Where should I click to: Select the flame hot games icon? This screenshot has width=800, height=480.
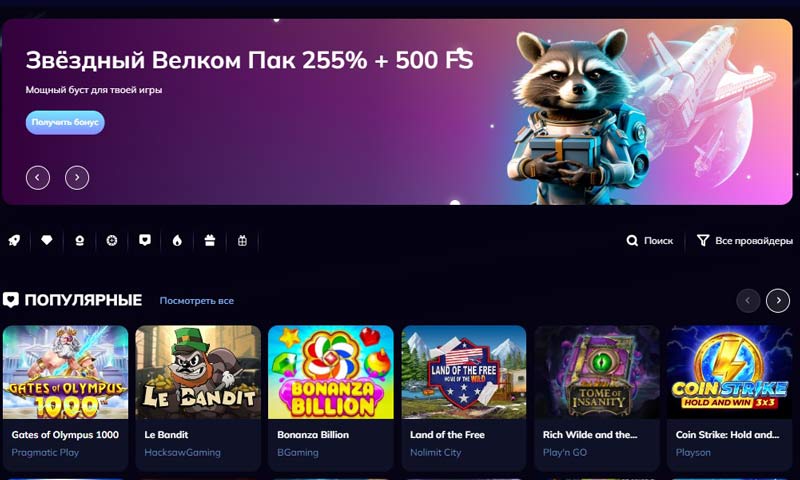(177, 240)
